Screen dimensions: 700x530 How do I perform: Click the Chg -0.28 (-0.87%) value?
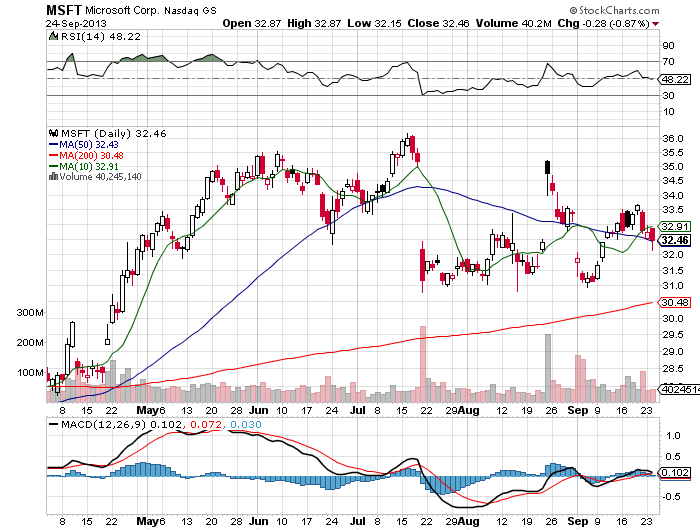603,23
